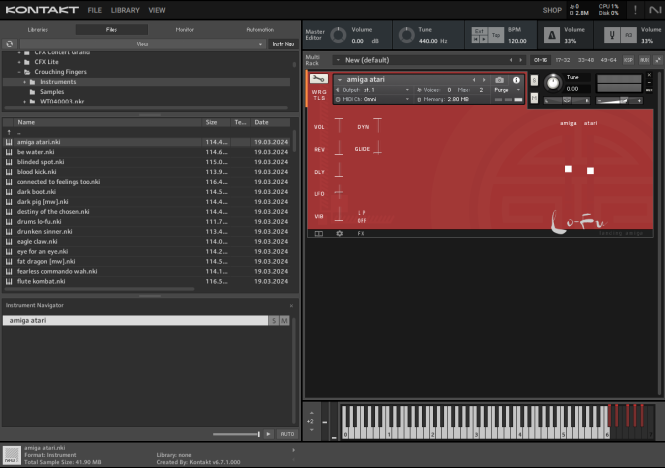The image size is (665, 468).
Task: Open the instrument info icon
Action: click(516, 80)
